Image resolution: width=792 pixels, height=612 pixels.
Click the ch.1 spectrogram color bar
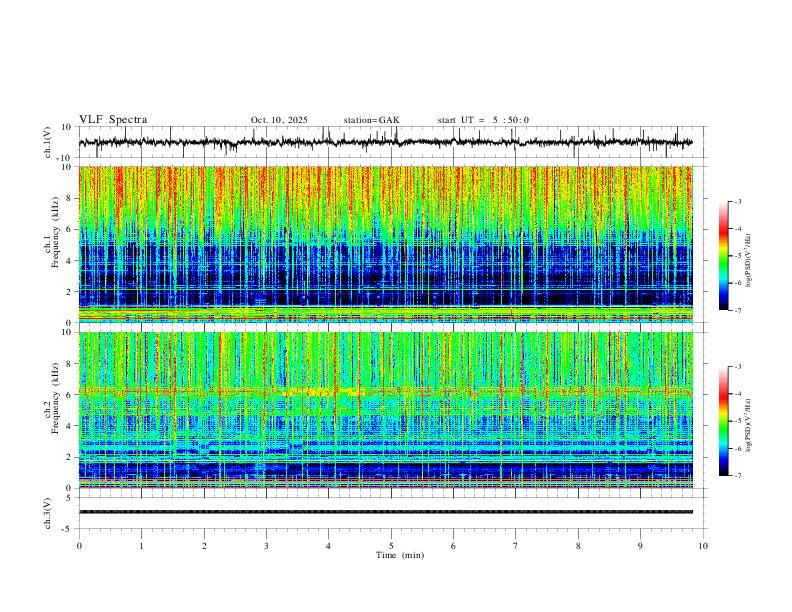724,256
